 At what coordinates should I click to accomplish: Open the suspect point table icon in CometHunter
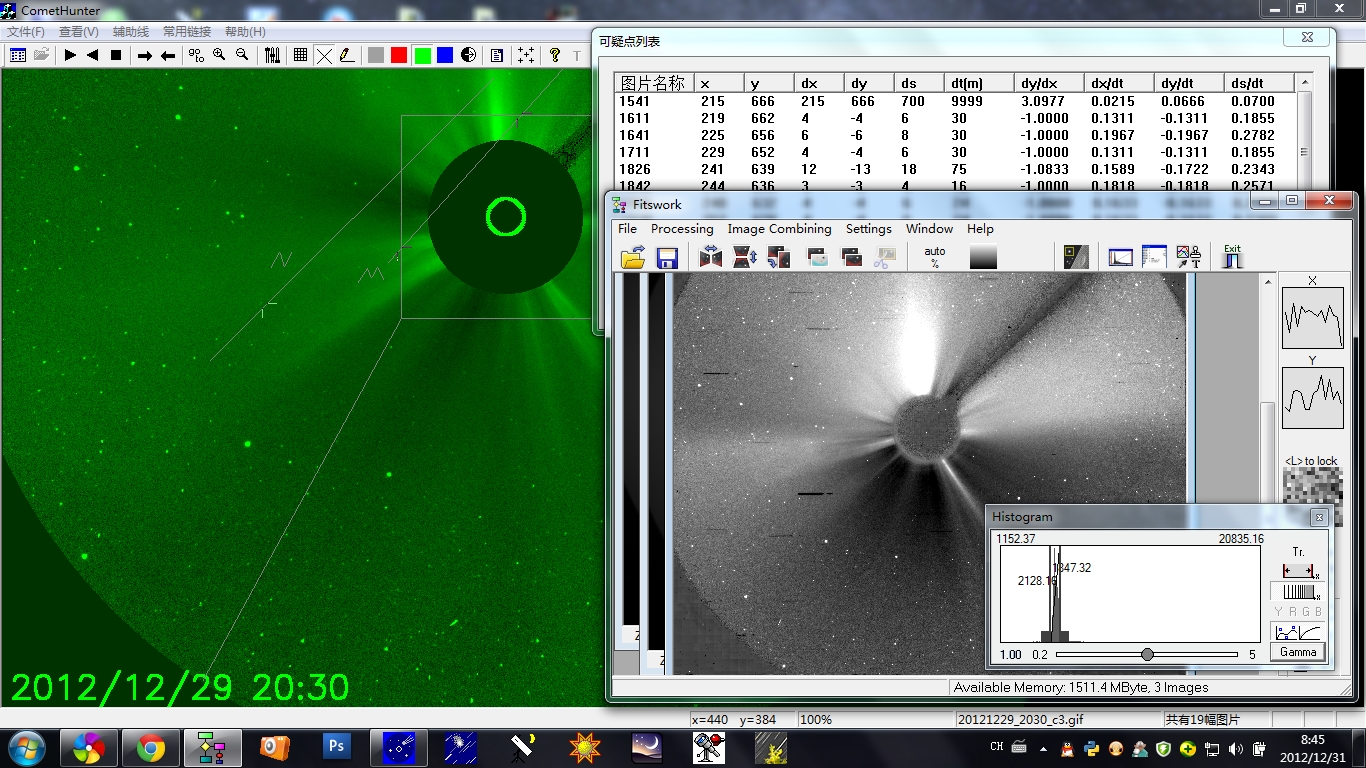[x=17, y=55]
